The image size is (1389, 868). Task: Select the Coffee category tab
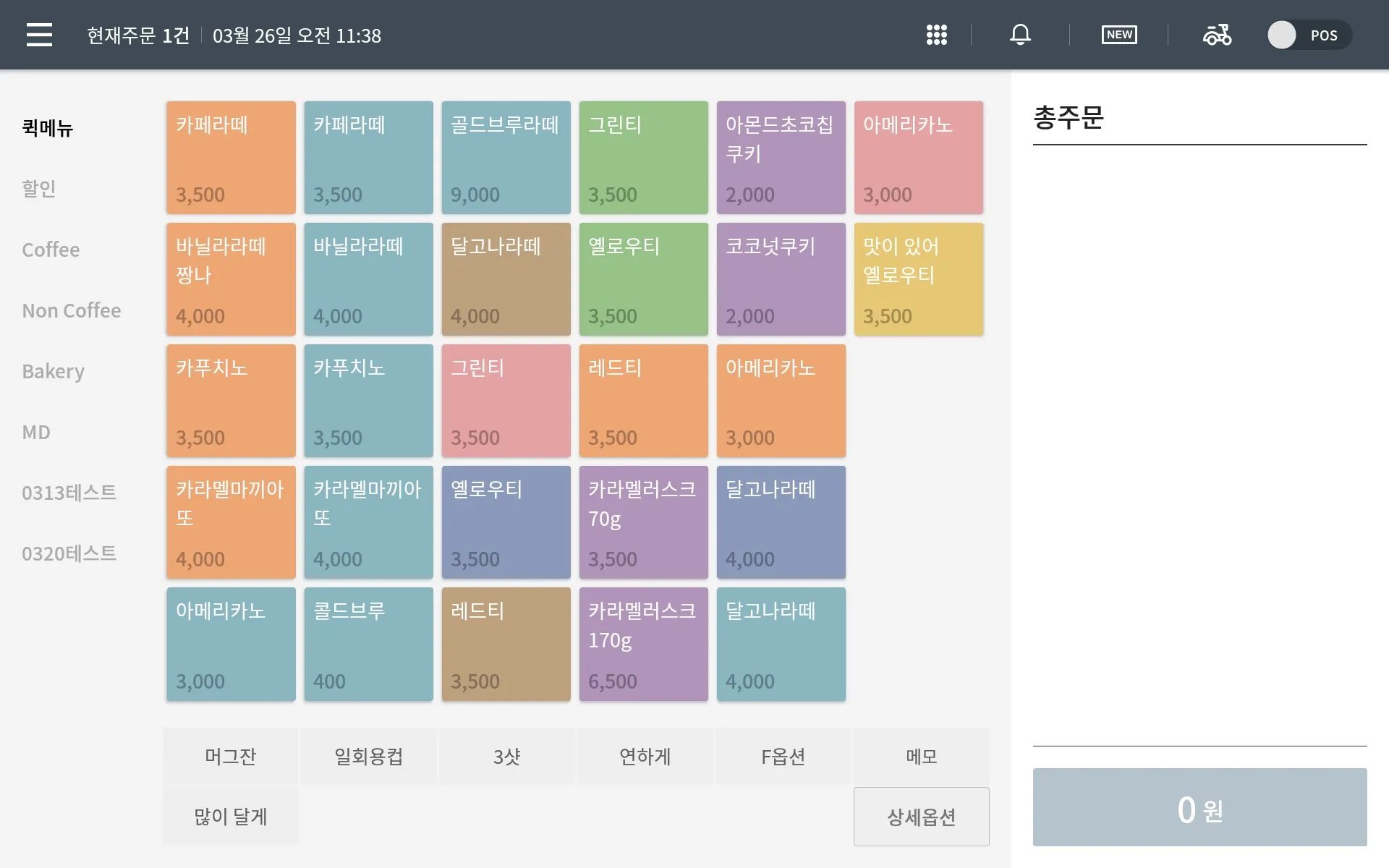click(51, 250)
